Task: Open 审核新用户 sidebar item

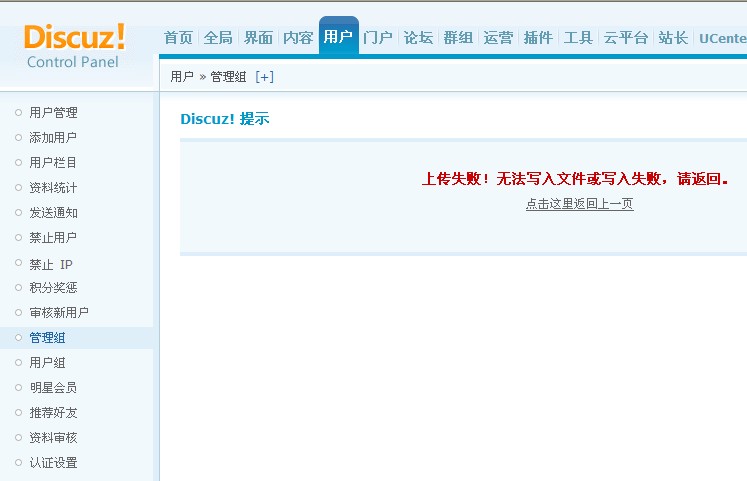Action: coord(59,313)
